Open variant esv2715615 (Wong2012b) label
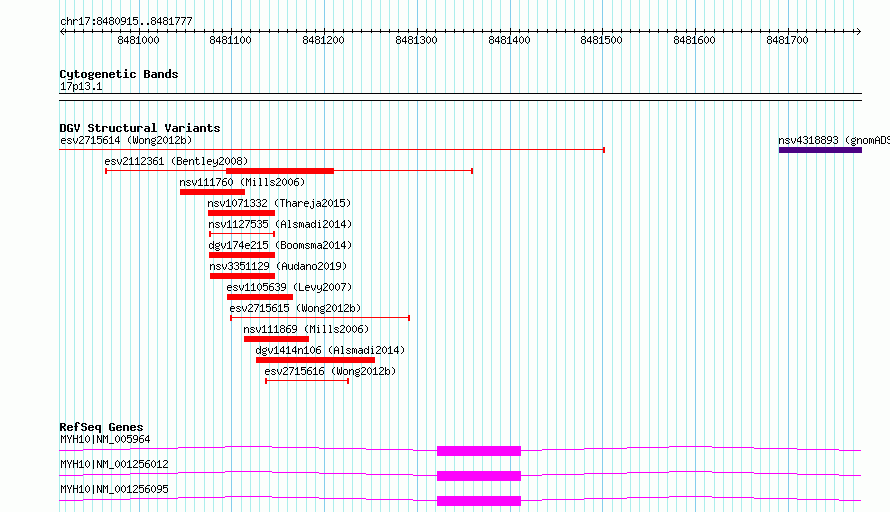This screenshot has height=512, width=890. (x=295, y=308)
